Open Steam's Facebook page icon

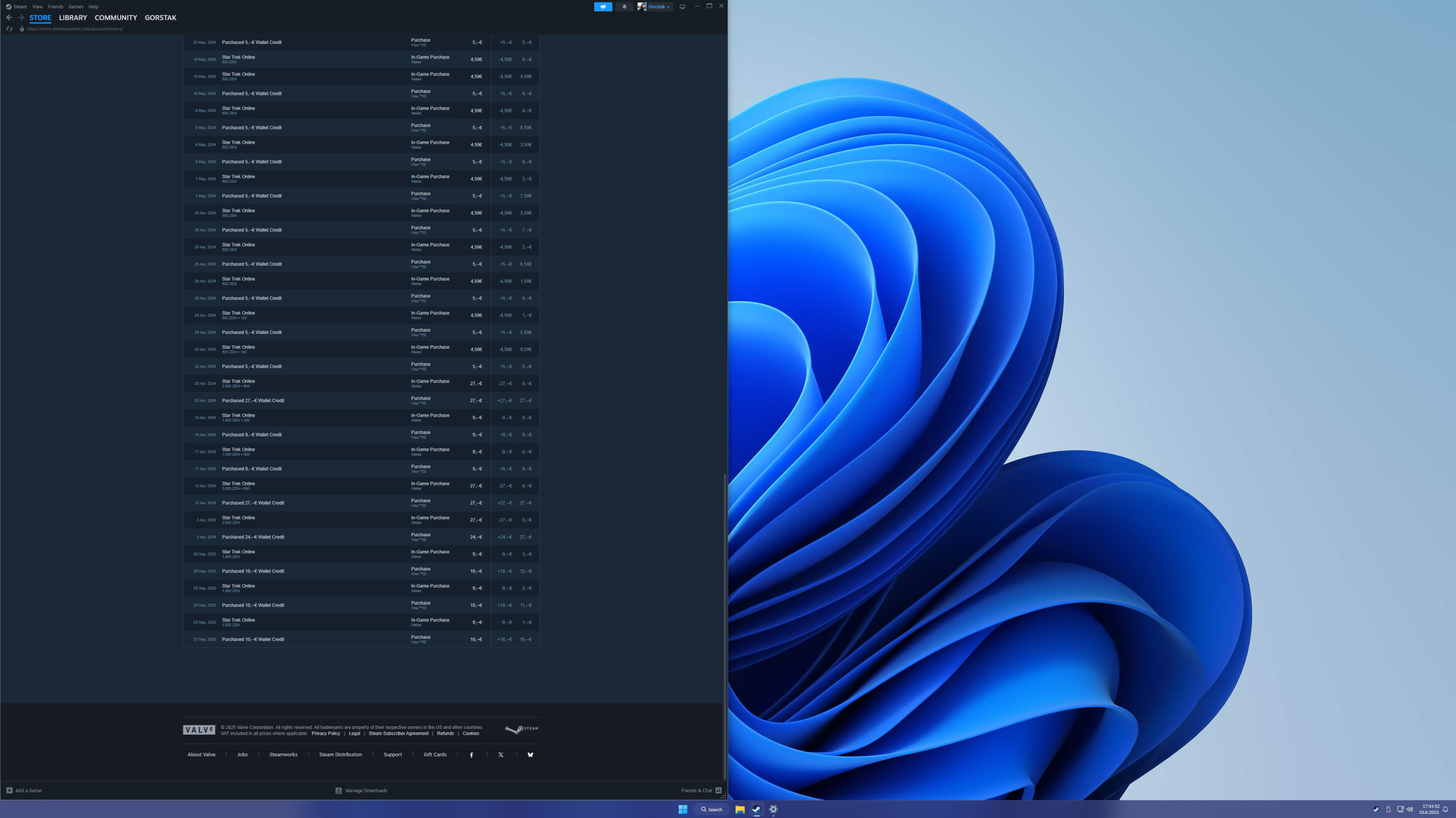[471, 755]
